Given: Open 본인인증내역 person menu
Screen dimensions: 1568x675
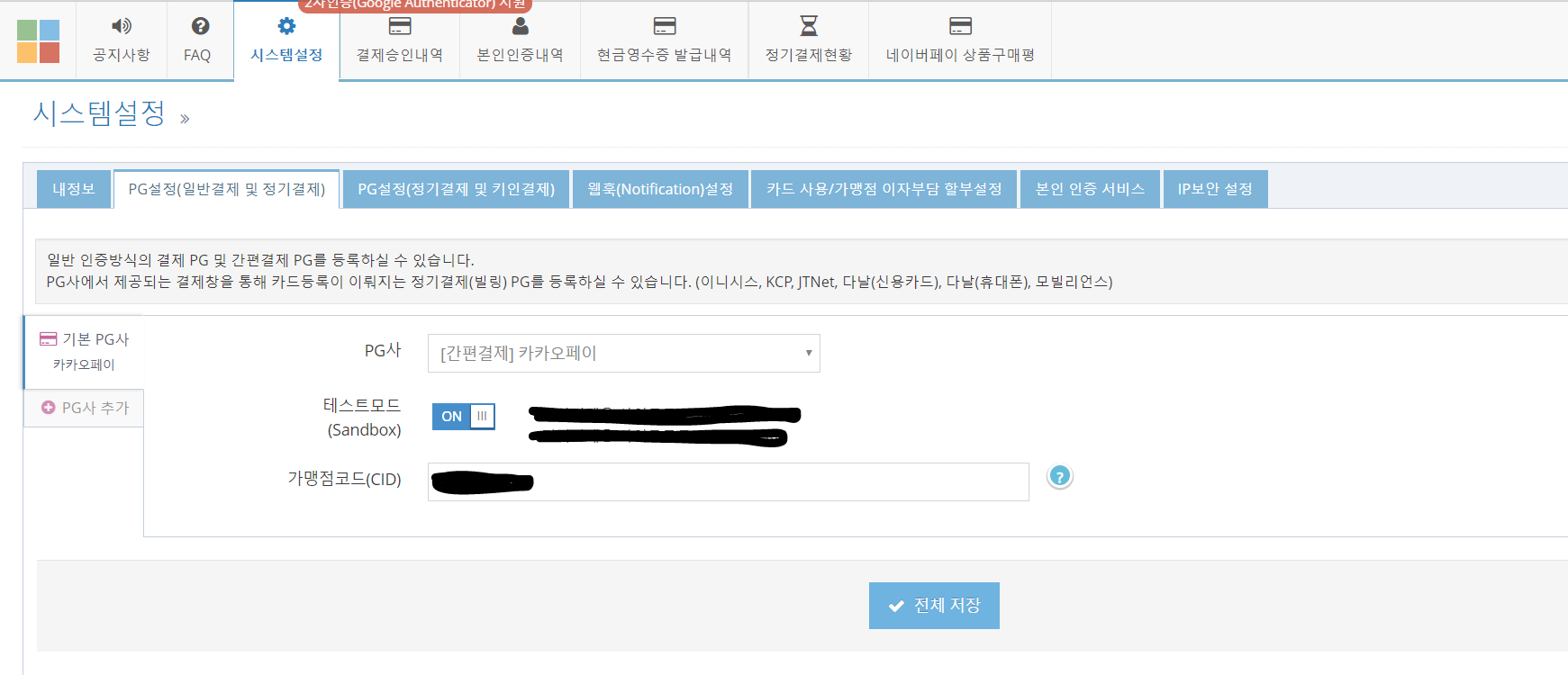Looking at the screenshot, I should (x=520, y=40).
